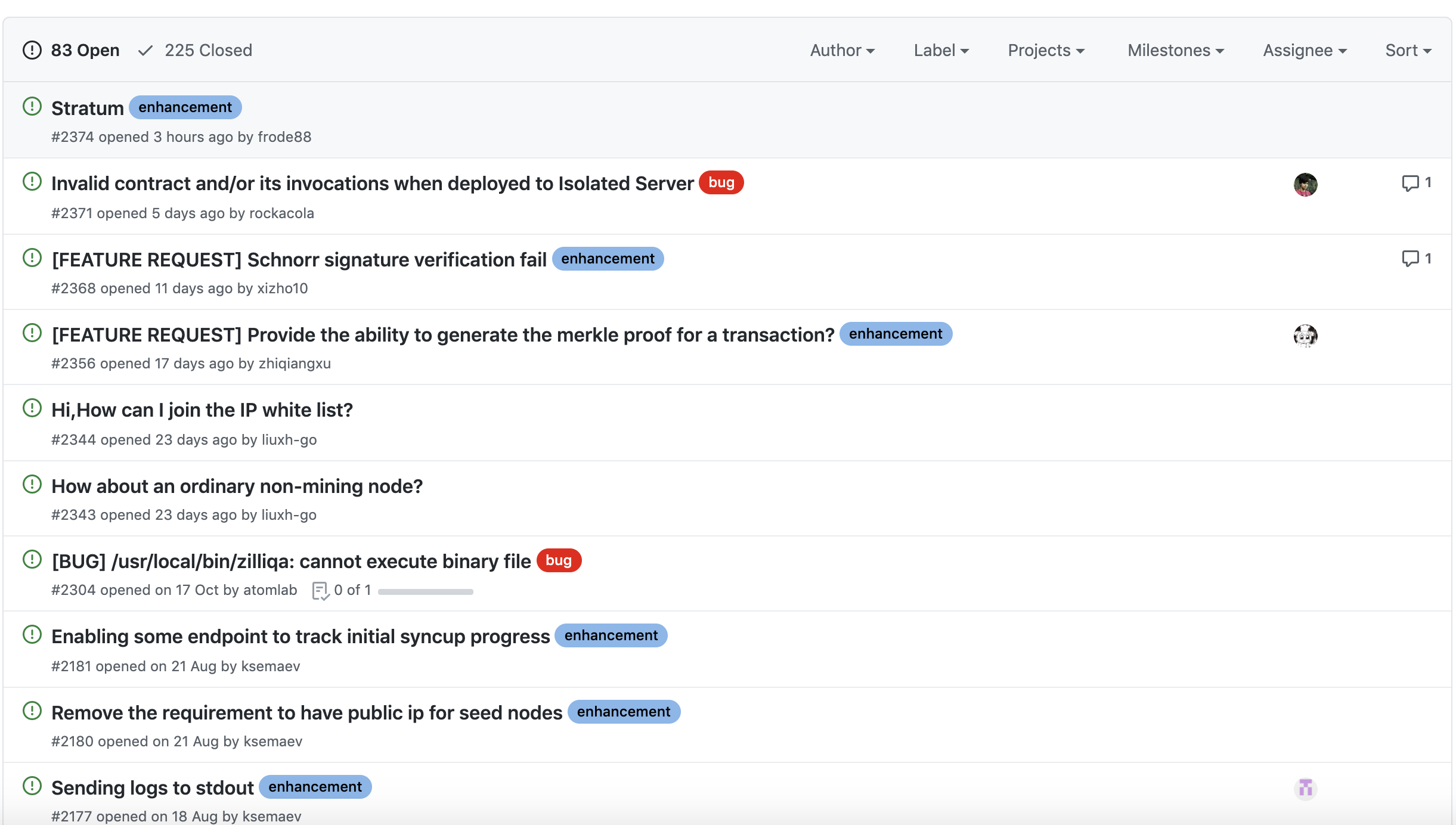This screenshot has width=1456, height=825.
Task: Click the red bug label on zilliqa issue
Action: pos(558,560)
